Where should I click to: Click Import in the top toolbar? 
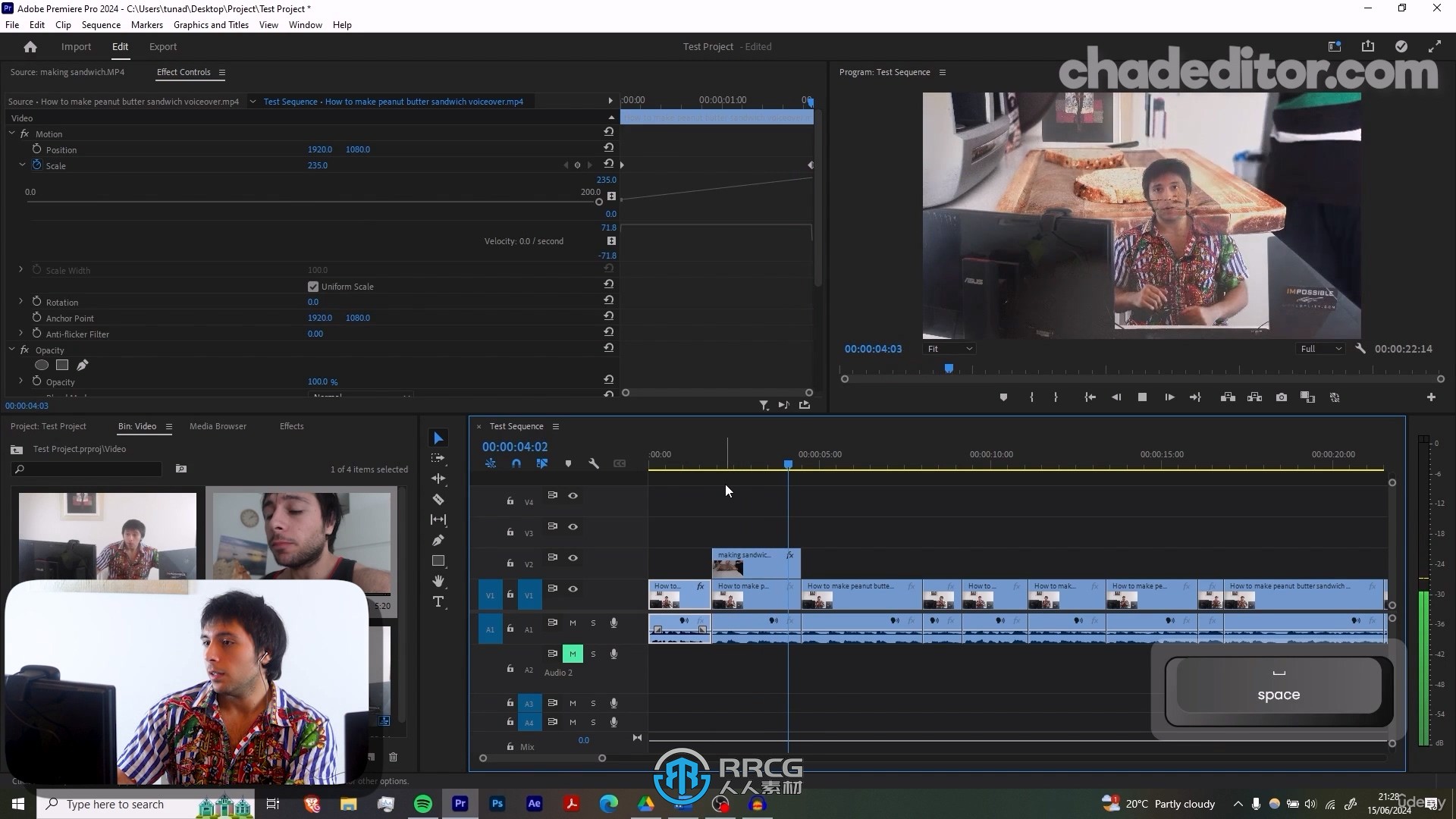(x=76, y=46)
